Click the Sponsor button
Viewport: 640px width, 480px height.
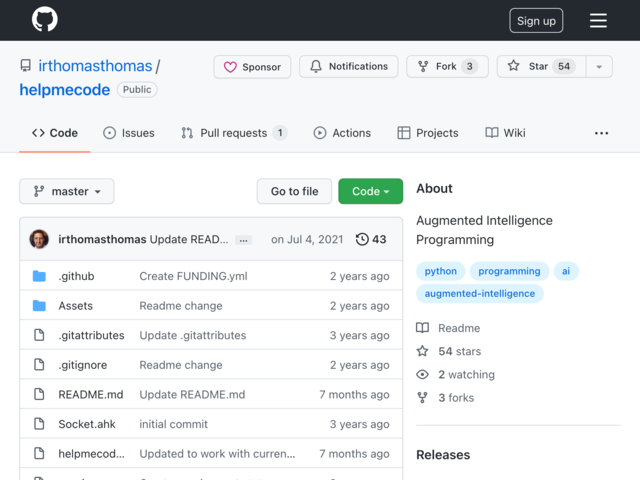(252, 67)
